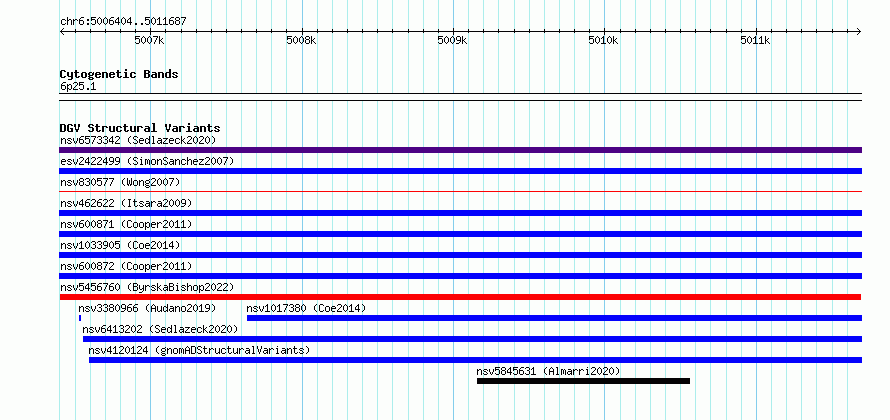This screenshot has height=420, width=890.
Task: Click the 5007k ruler tick label
Action: point(149,41)
